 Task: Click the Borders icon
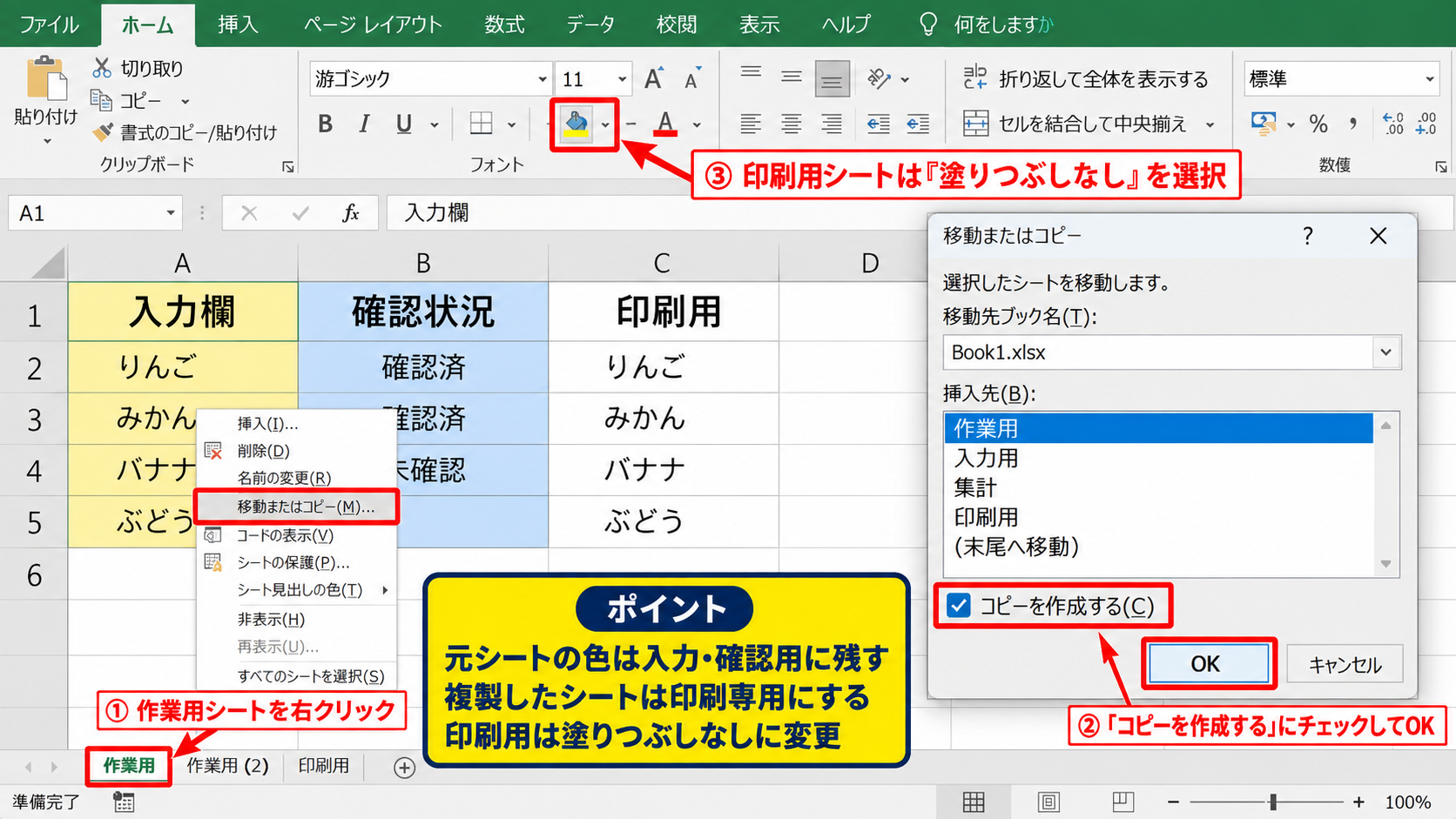481,124
